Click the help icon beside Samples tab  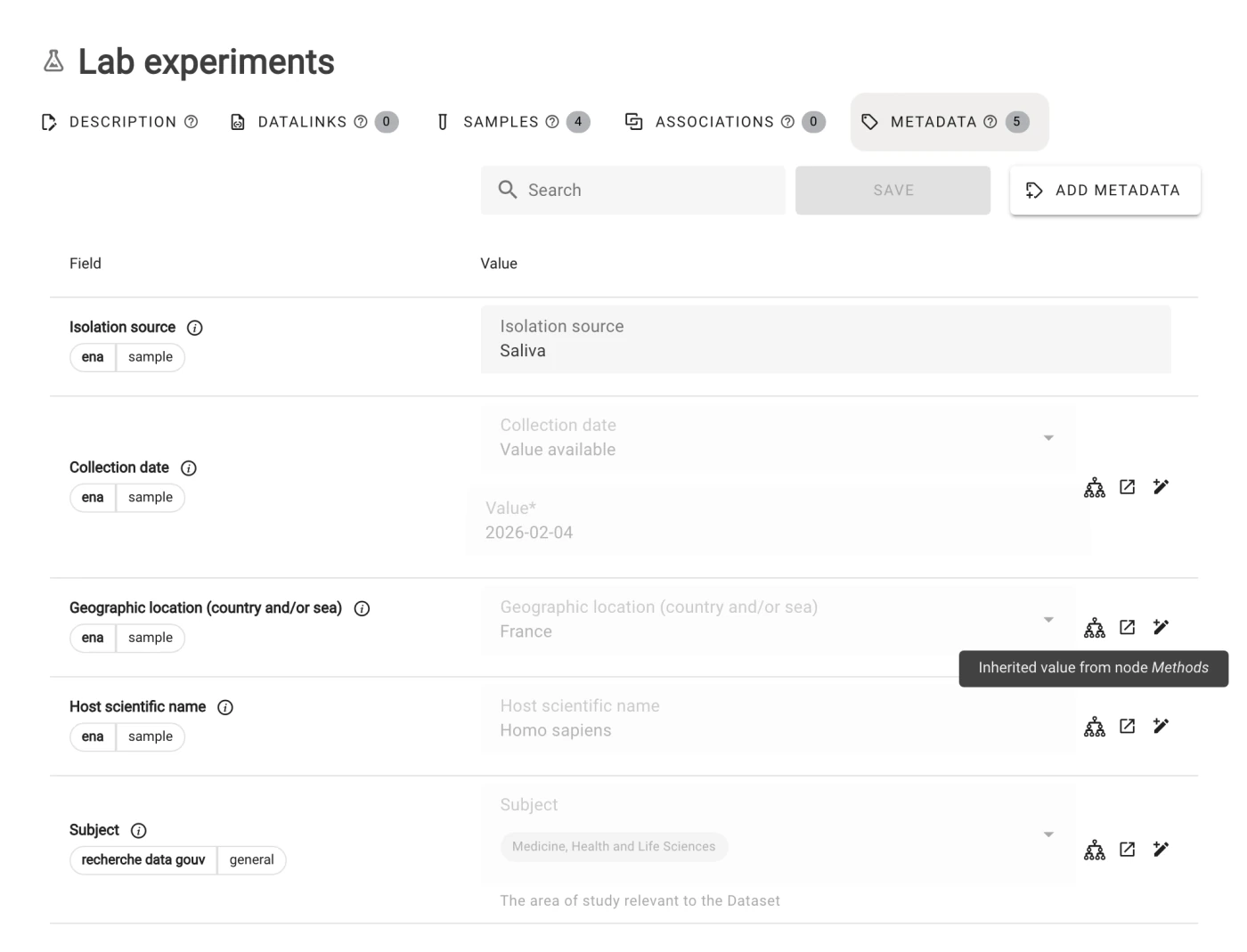[552, 122]
